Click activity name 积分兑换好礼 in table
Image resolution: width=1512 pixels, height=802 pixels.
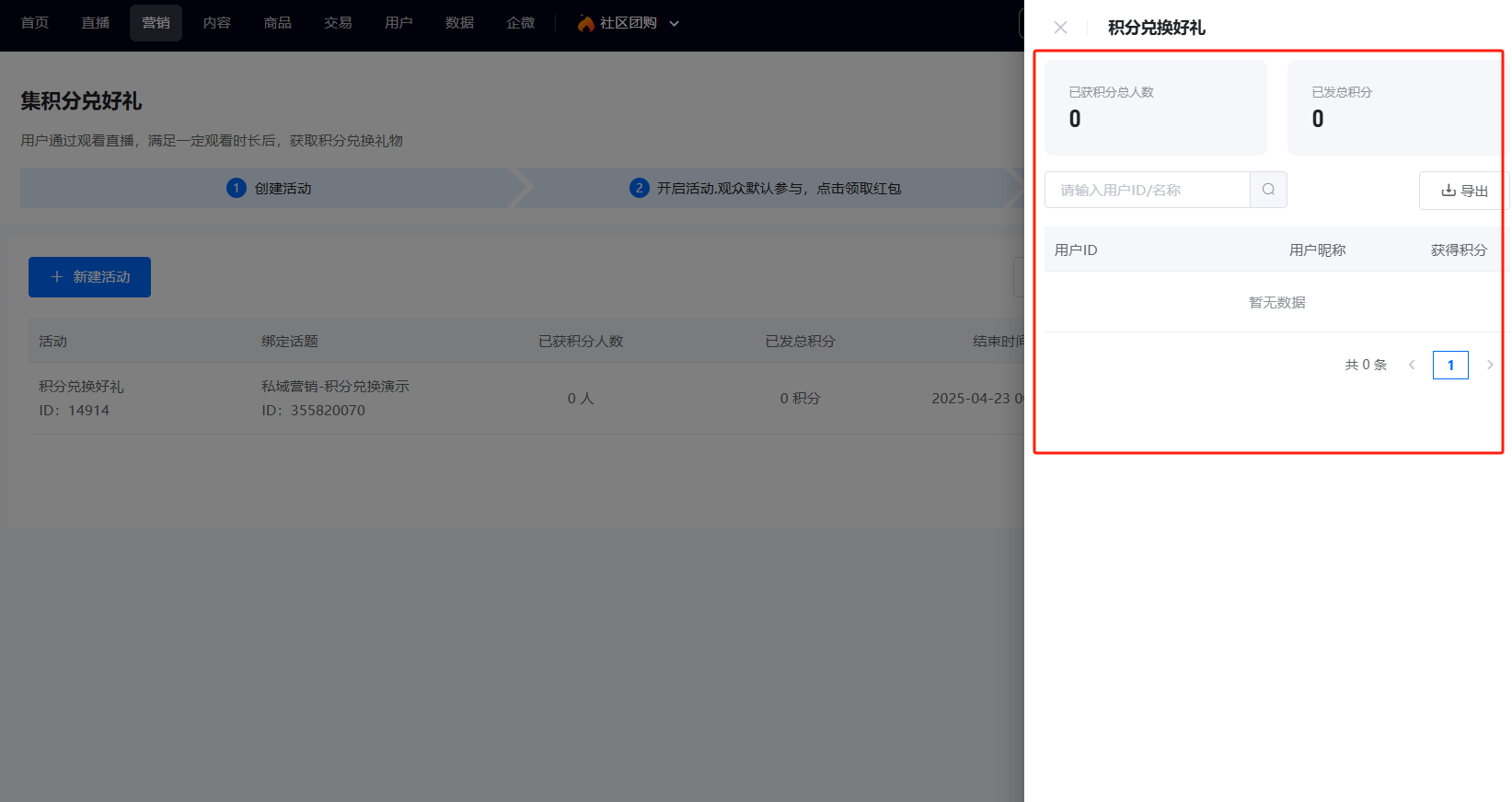coord(81,387)
